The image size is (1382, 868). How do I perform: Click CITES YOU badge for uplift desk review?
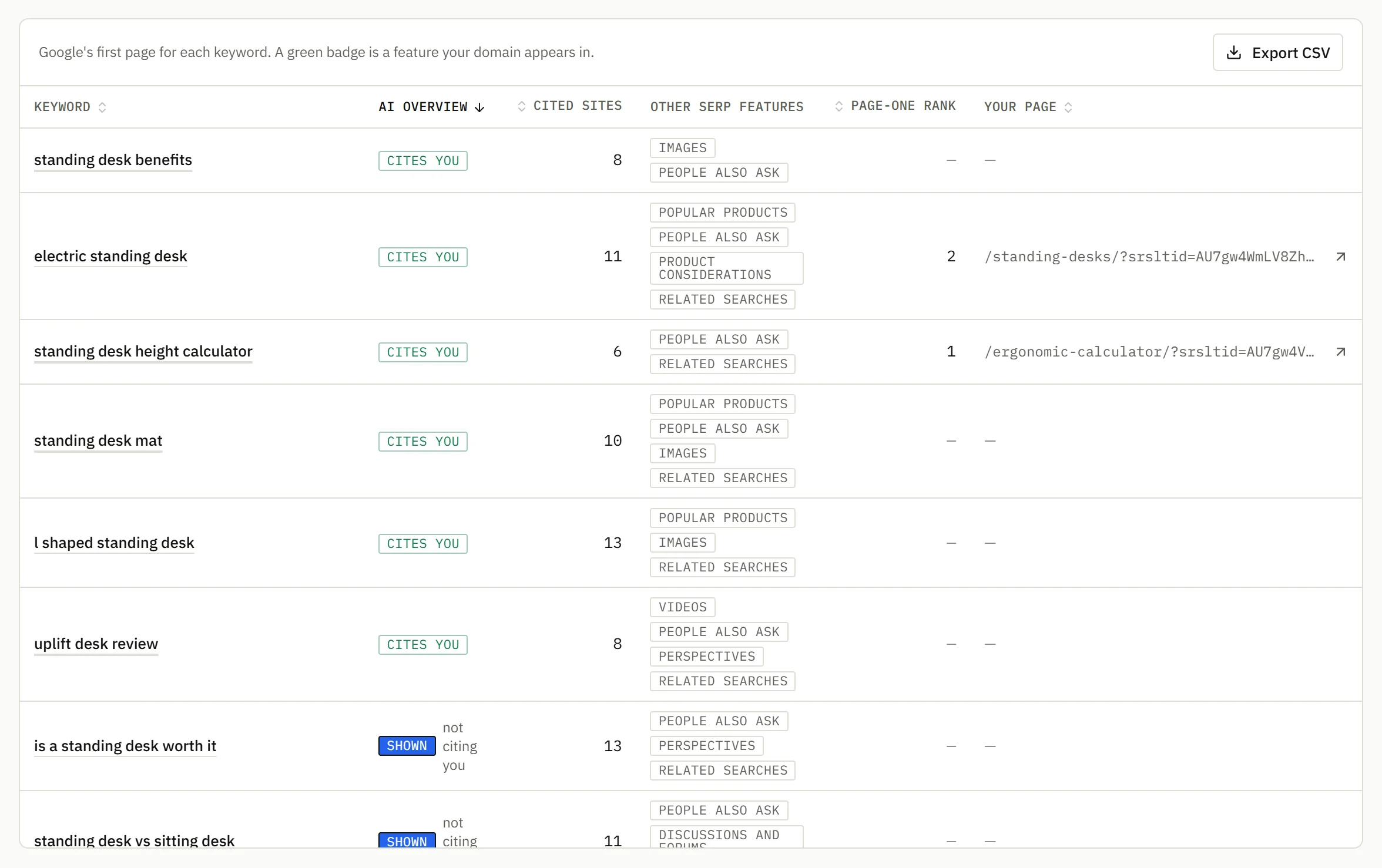[423, 645]
